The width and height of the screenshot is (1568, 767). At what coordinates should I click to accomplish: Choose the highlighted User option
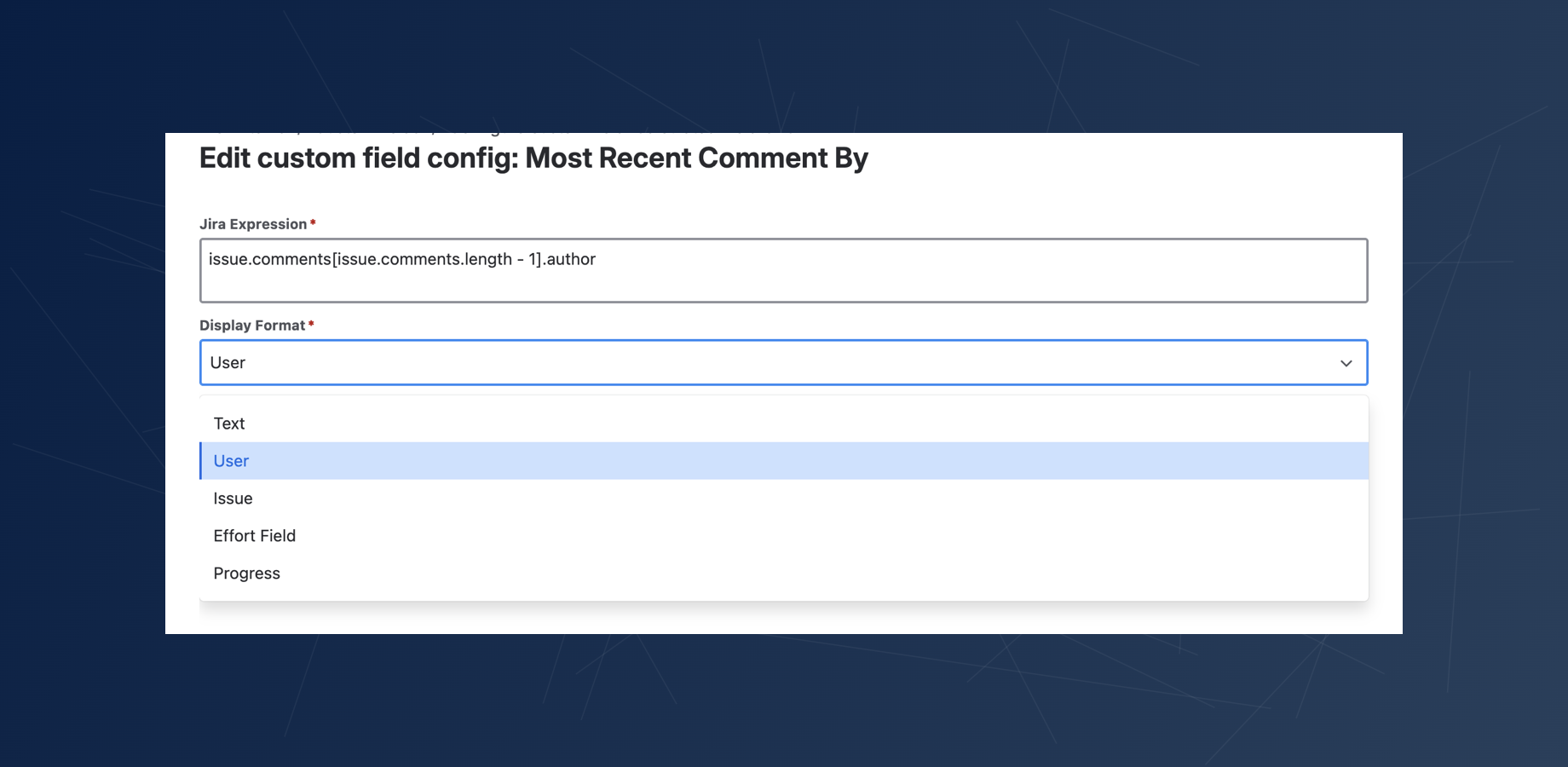coord(231,461)
